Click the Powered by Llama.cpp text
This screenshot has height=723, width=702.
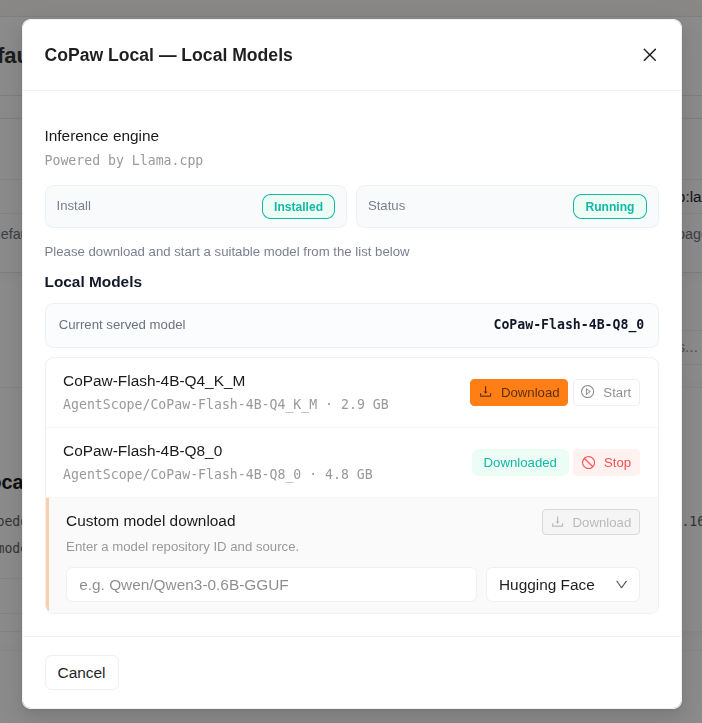(124, 160)
